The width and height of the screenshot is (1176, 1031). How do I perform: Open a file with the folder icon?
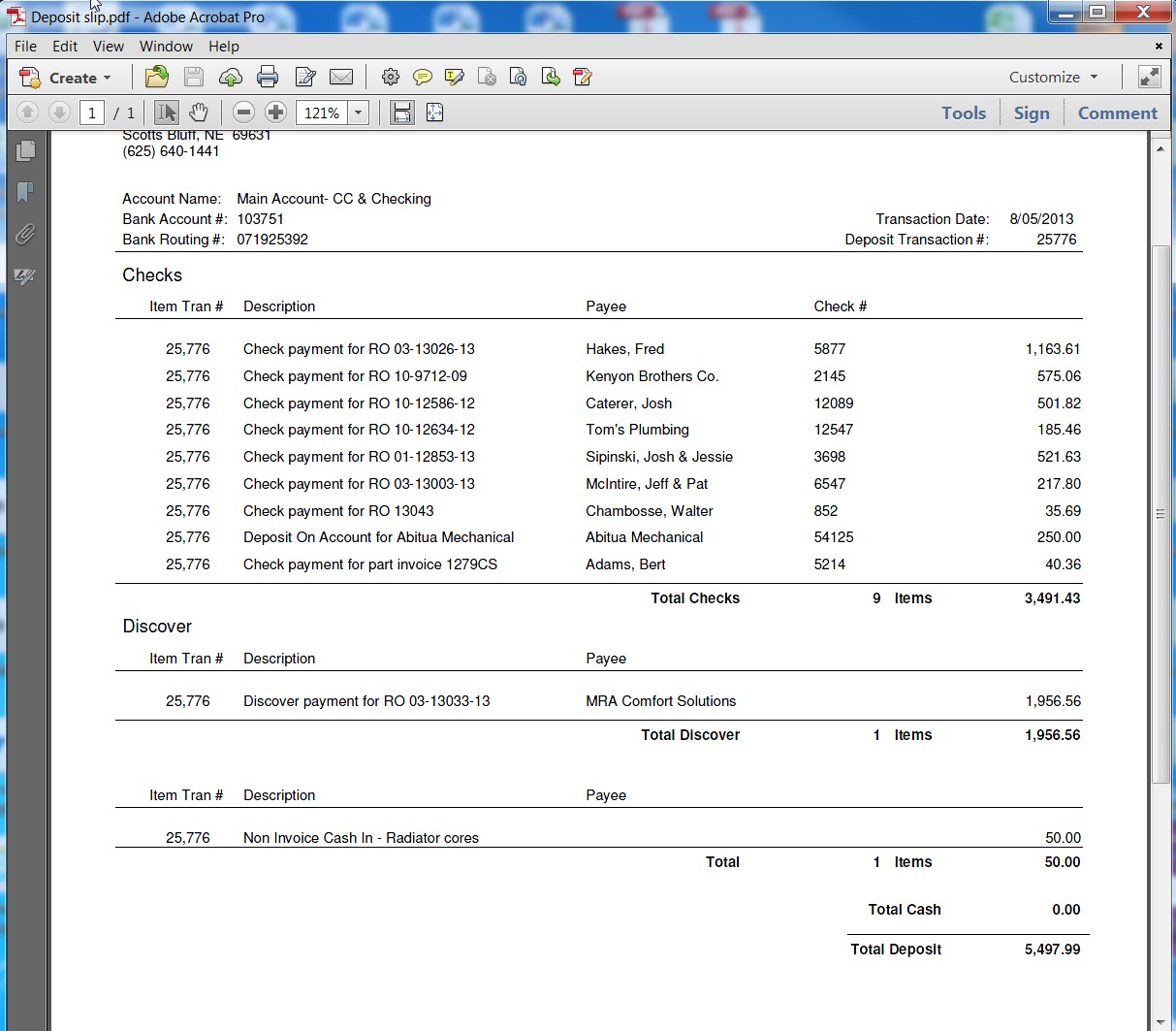[157, 77]
